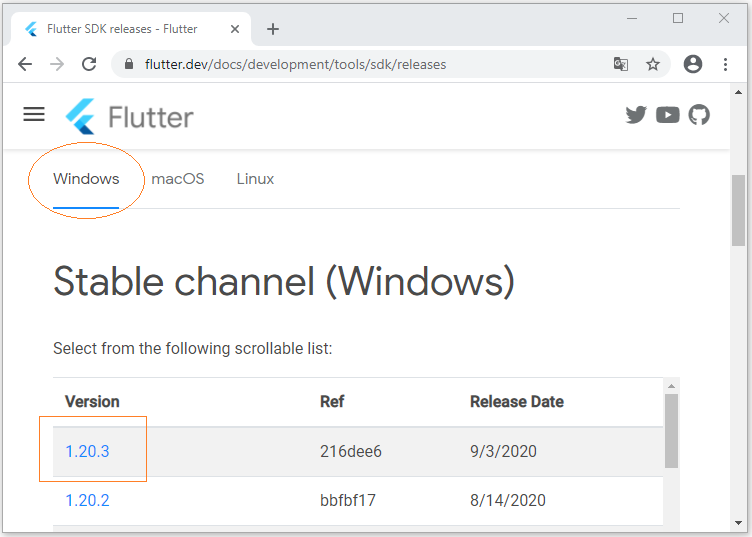Click the Google Translate icon in address bar
The height and width of the screenshot is (537, 752).
[x=621, y=64]
